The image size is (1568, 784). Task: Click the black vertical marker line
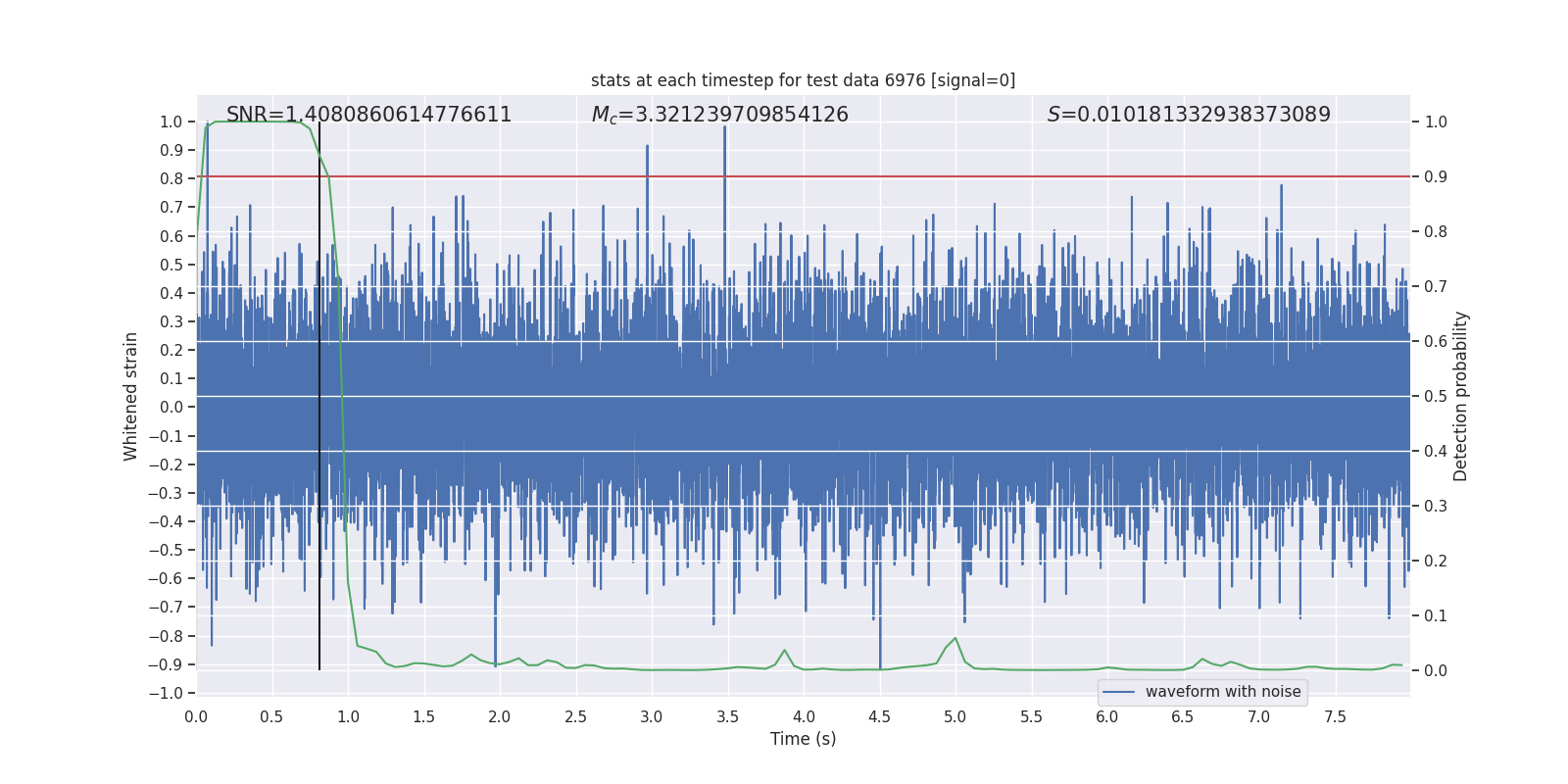[x=319, y=392]
